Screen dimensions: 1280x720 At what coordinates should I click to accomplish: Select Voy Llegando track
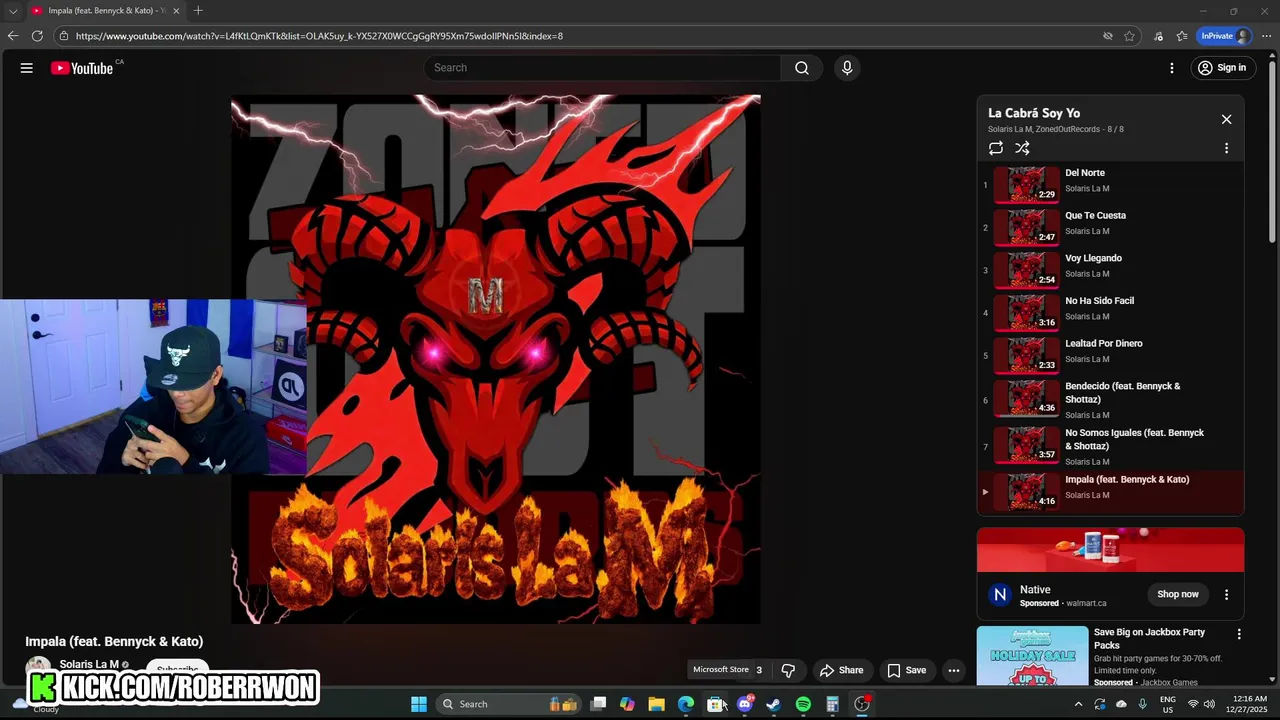(1110, 269)
